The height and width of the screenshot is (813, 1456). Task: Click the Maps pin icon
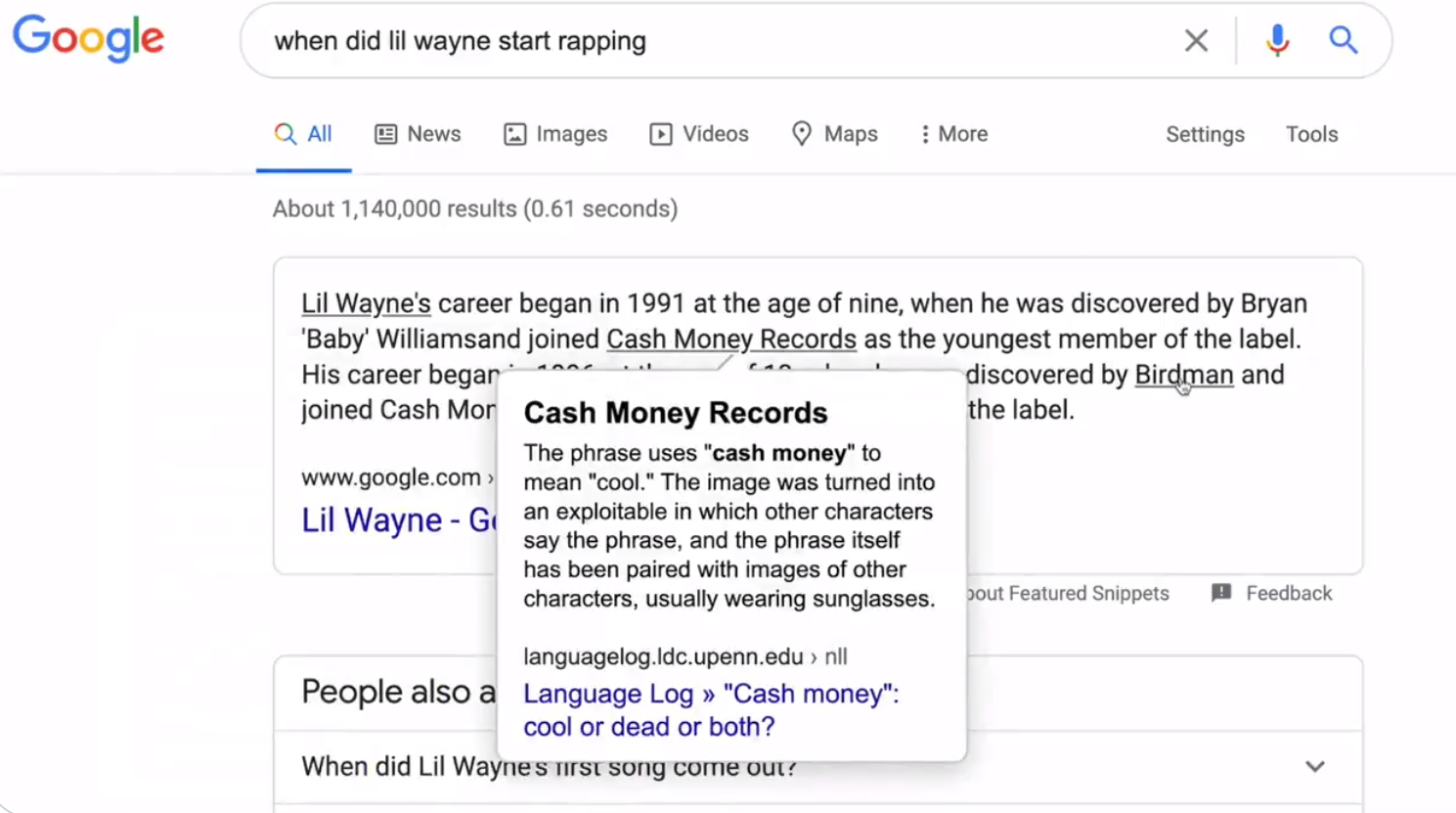pyautogui.click(x=802, y=133)
